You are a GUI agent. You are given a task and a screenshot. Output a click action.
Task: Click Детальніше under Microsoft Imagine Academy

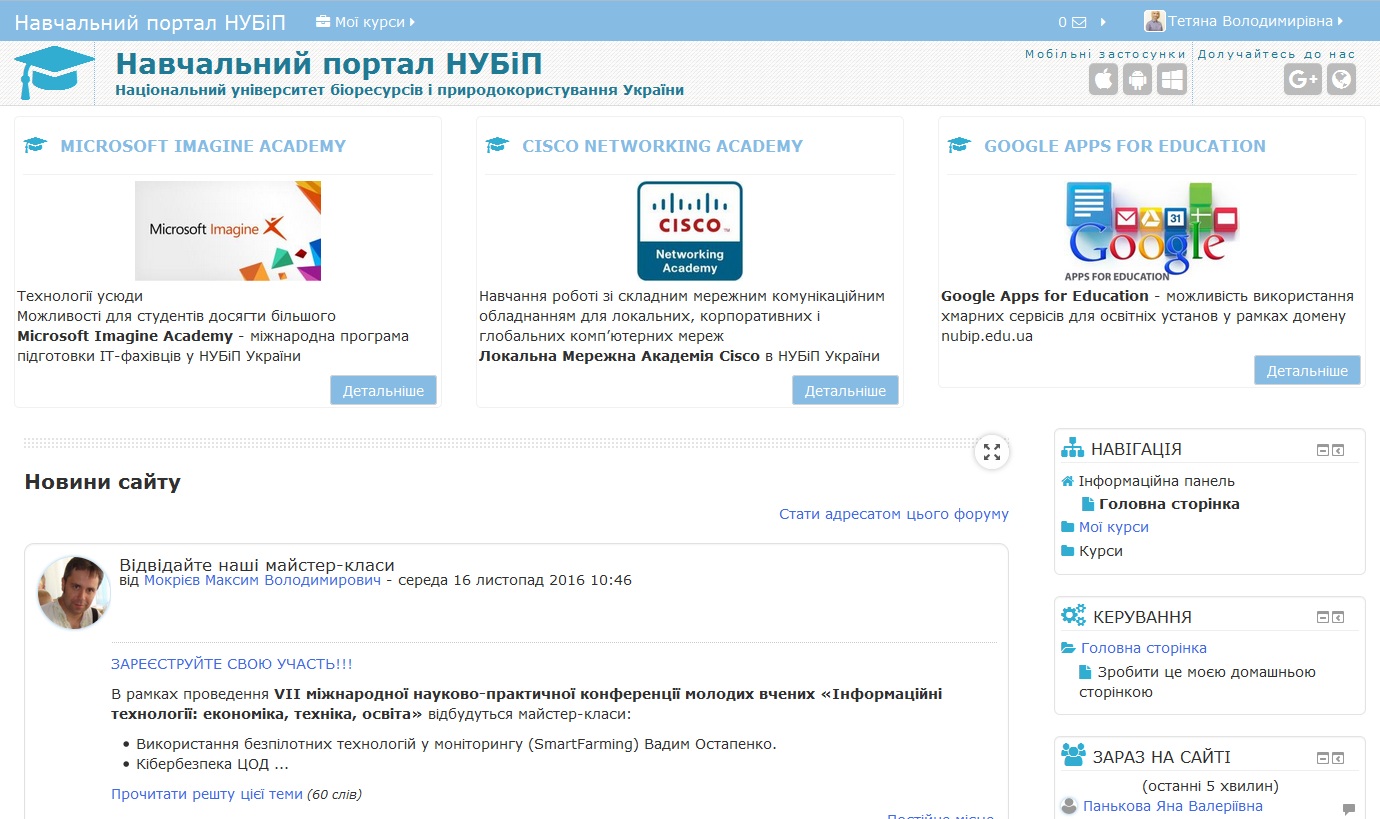click(383, 391)
